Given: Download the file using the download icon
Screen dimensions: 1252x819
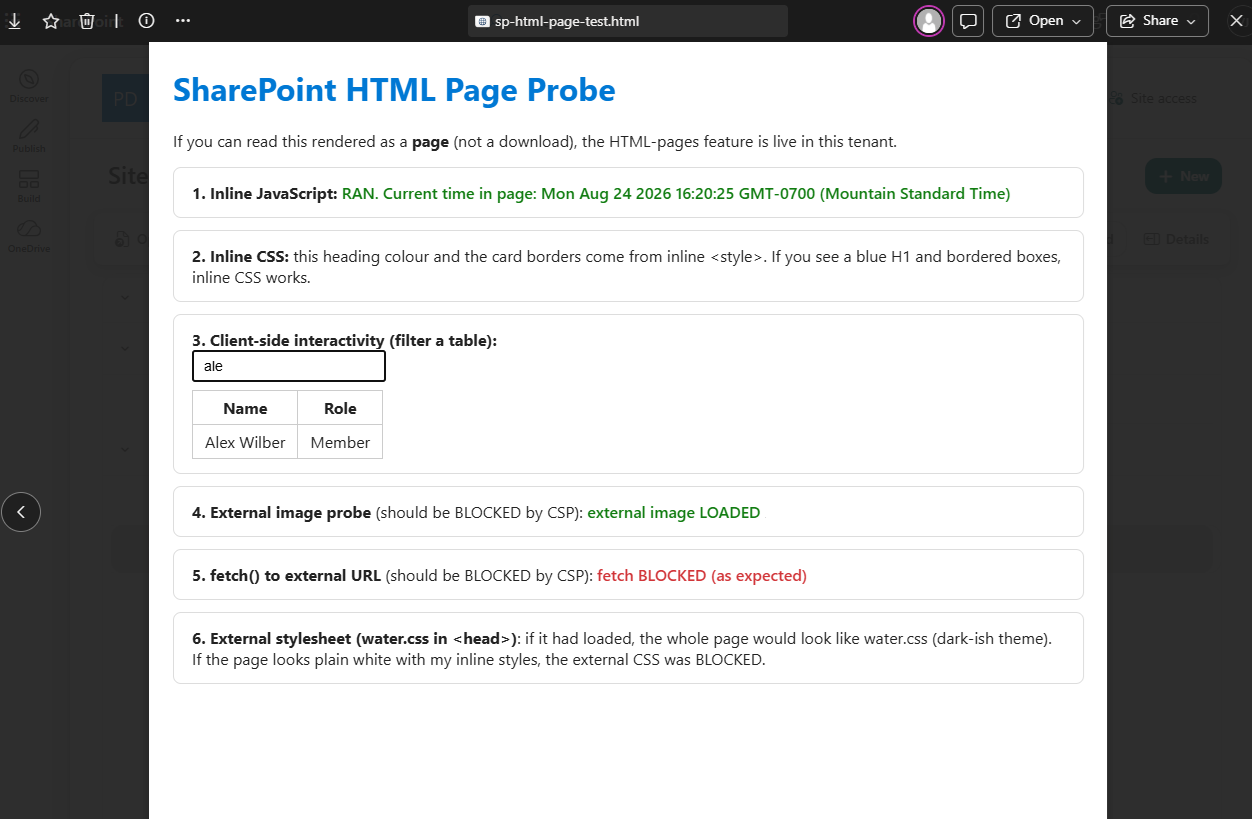Looking at the screenshot, I should pyautogui.click(x=14, y=21).
